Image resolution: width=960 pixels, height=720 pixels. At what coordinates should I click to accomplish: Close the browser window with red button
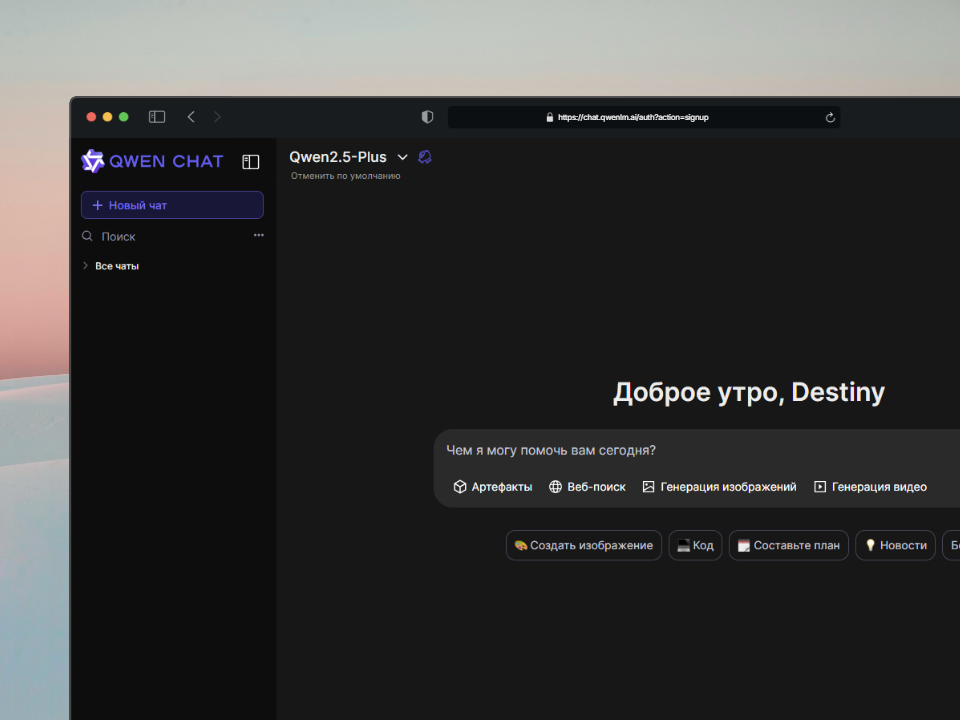91,116
